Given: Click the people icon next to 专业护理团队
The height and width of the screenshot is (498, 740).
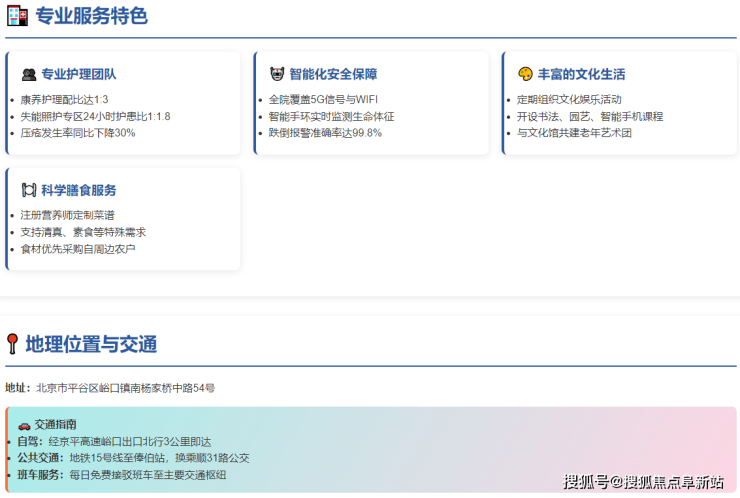Looking at the screenshot, I should pos(29,75).
